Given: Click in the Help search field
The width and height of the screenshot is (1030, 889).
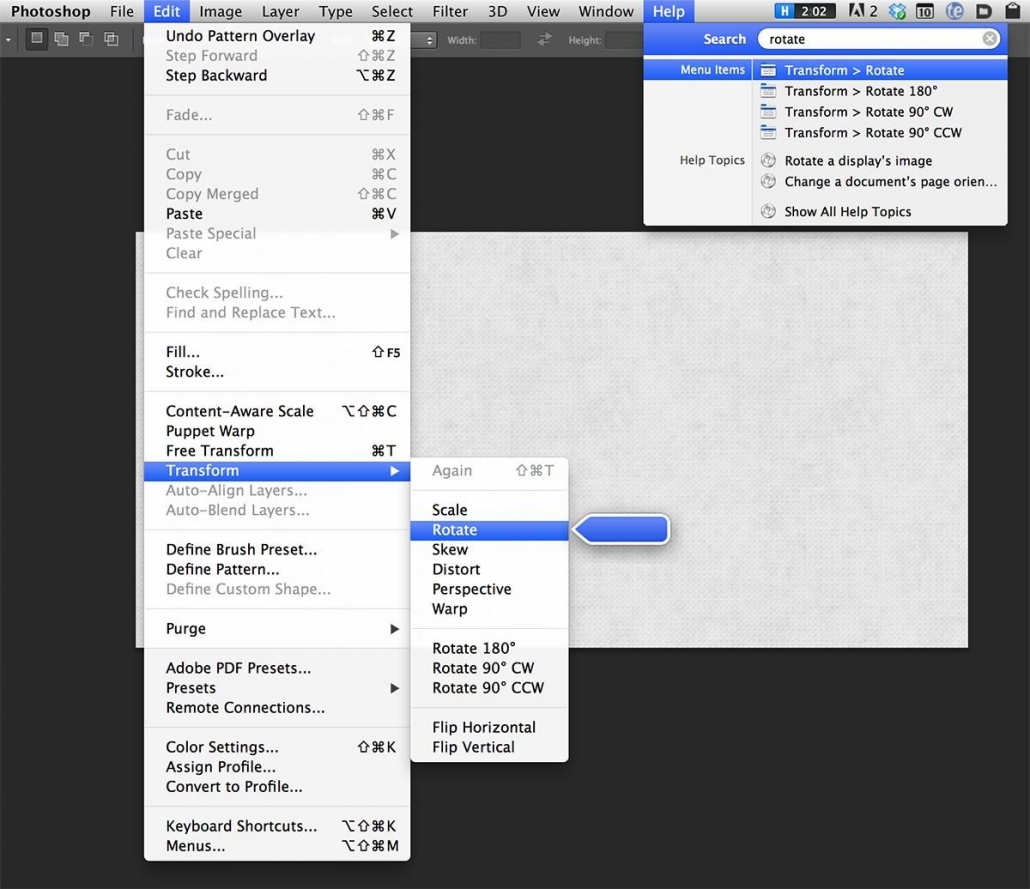Looking at the screenshot, I should [x=878, y=39].
